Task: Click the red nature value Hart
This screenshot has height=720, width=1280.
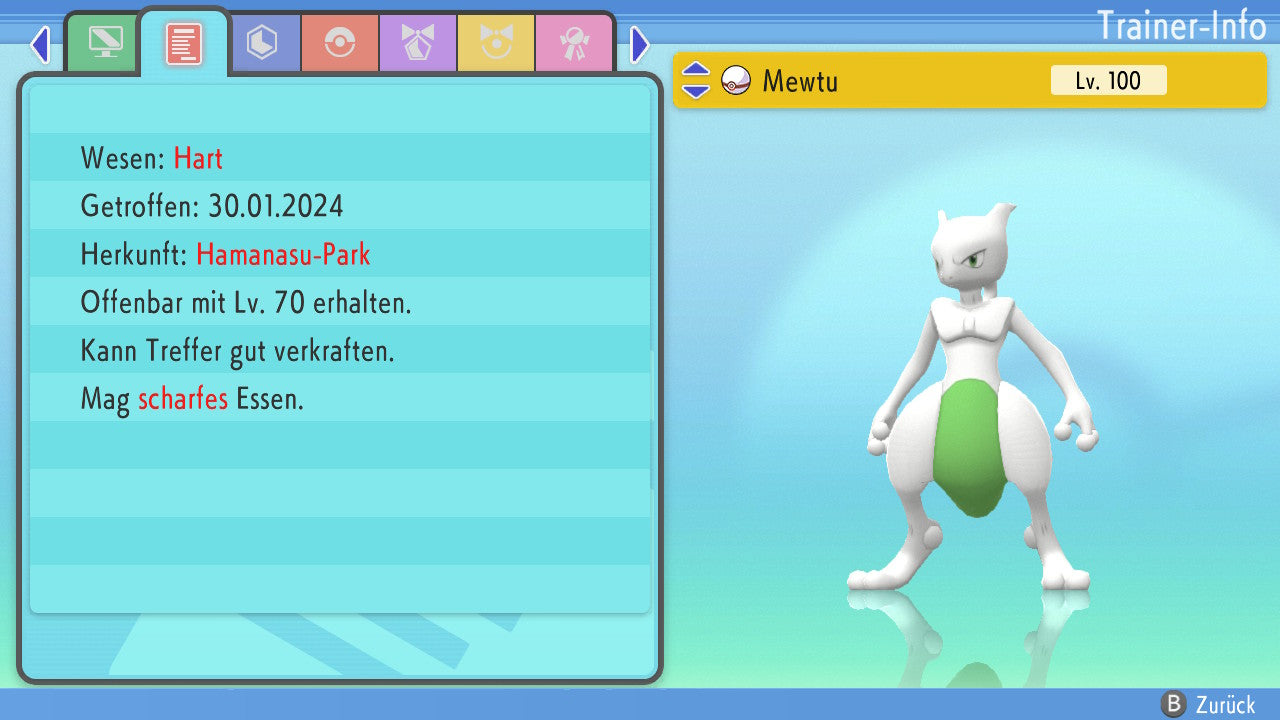Action: click(x=198, y=158)
